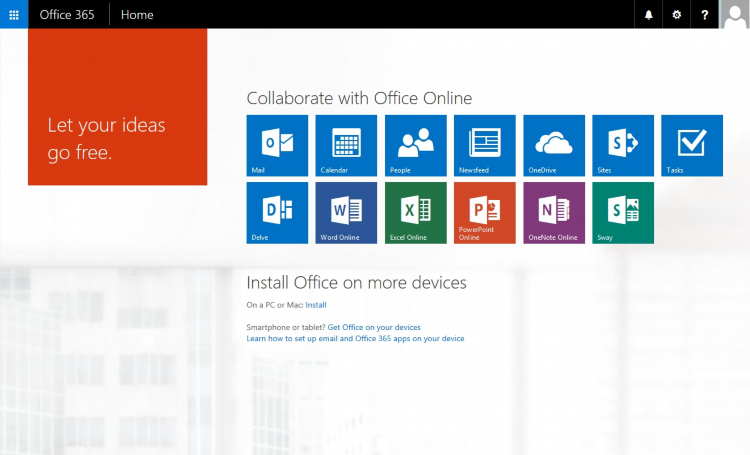The image size is (750, 455).
Task: Launch Excel Online tile
Action: click(x=416, y=213)
